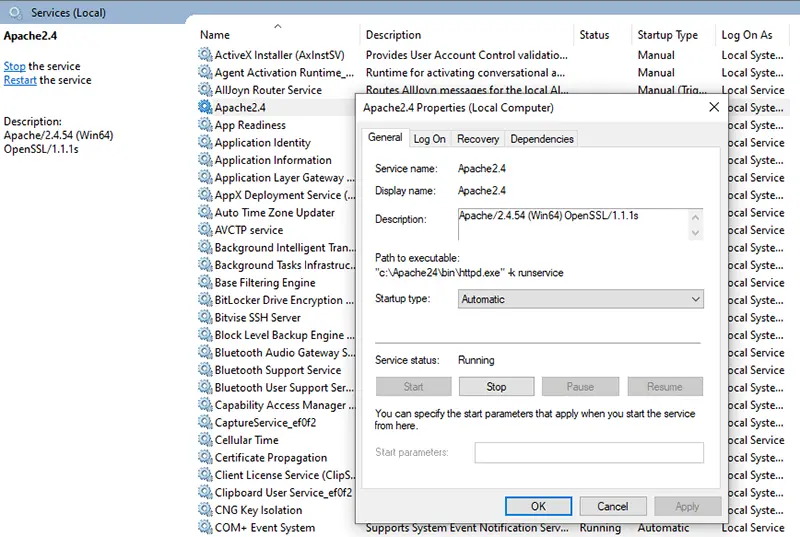Screen dimensions: 800x537
Task: Open the Startup type dropdown
Action: point(581,299)
